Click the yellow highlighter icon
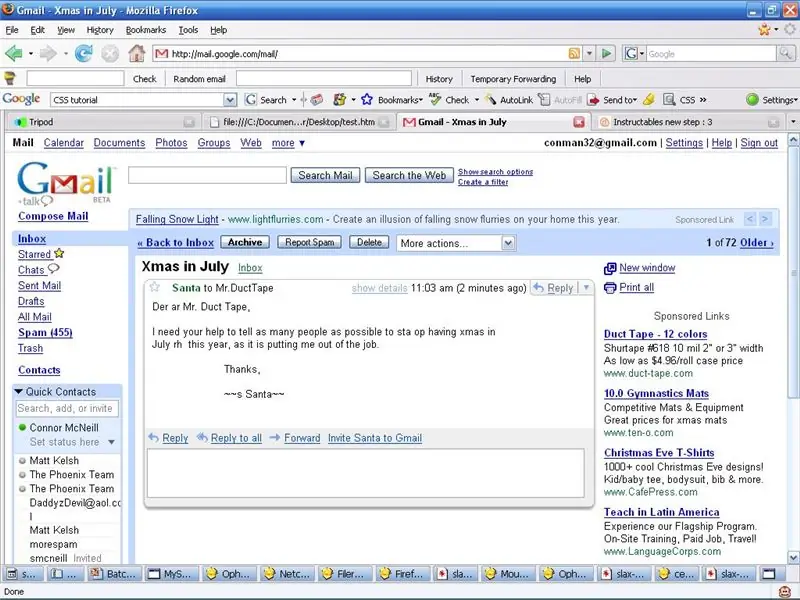The image size is (800, 600). 648,99
